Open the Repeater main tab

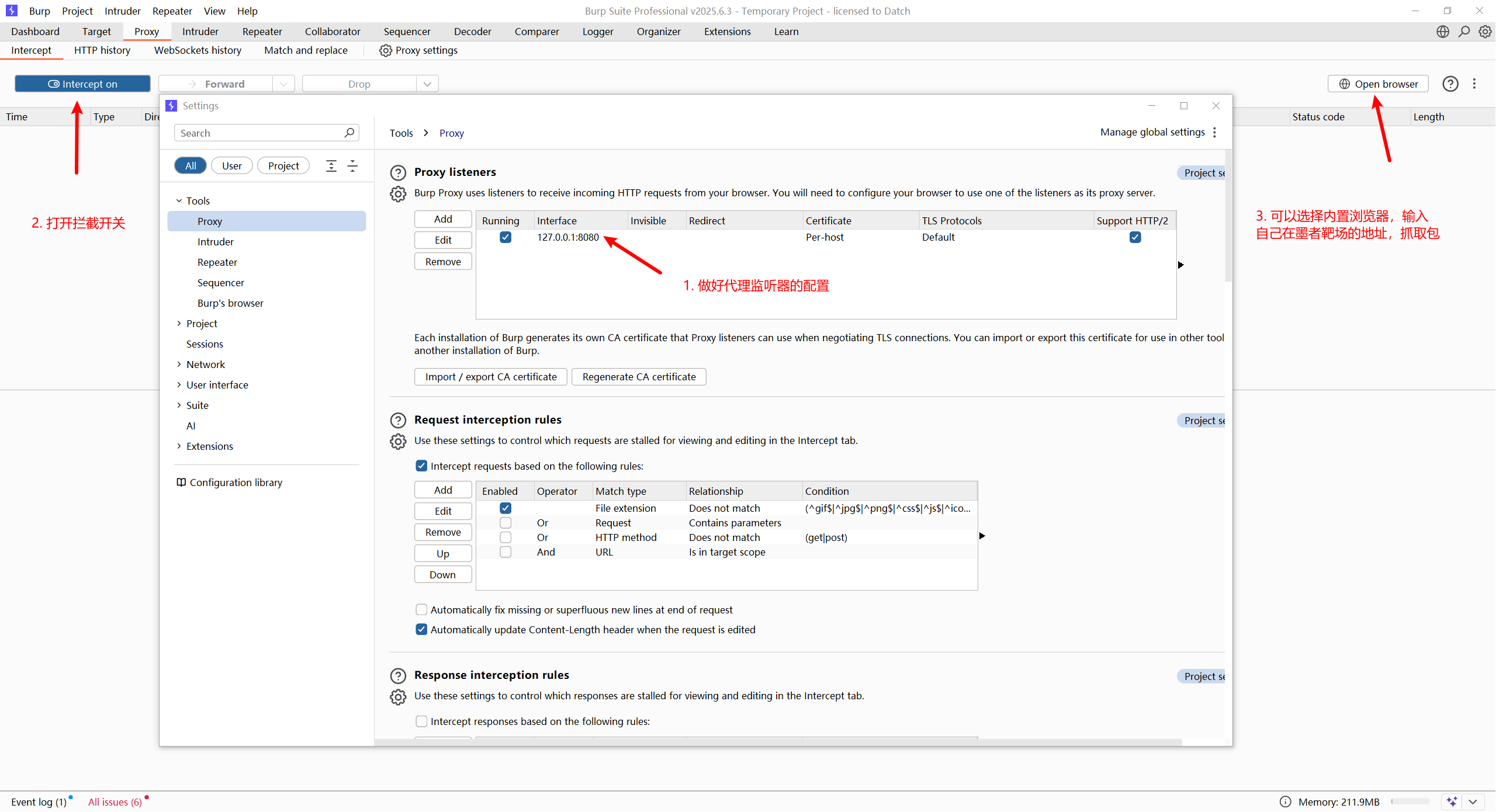pos(262,32)
